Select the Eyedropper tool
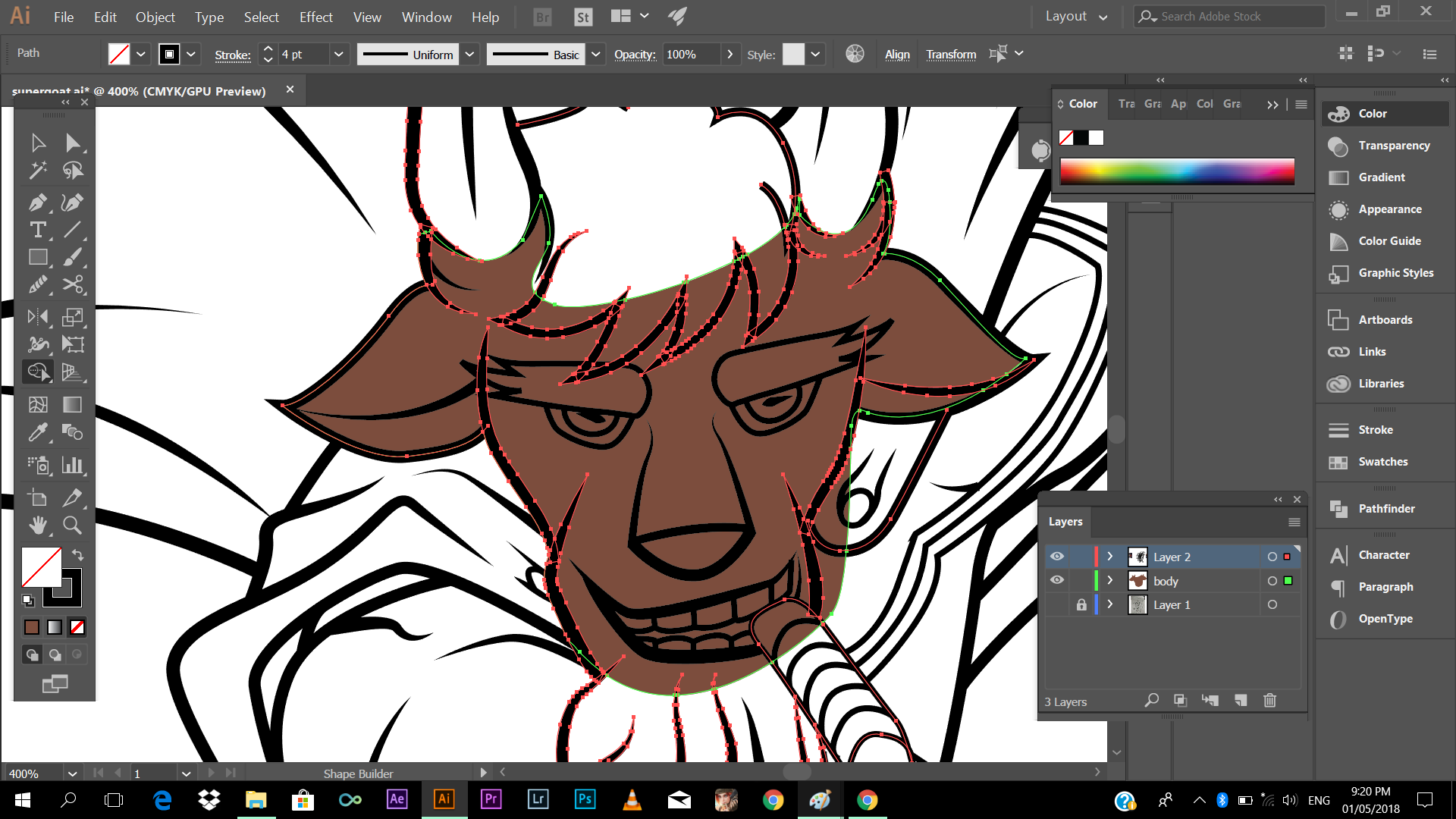The image size is (1456, 819). point(37,432)
